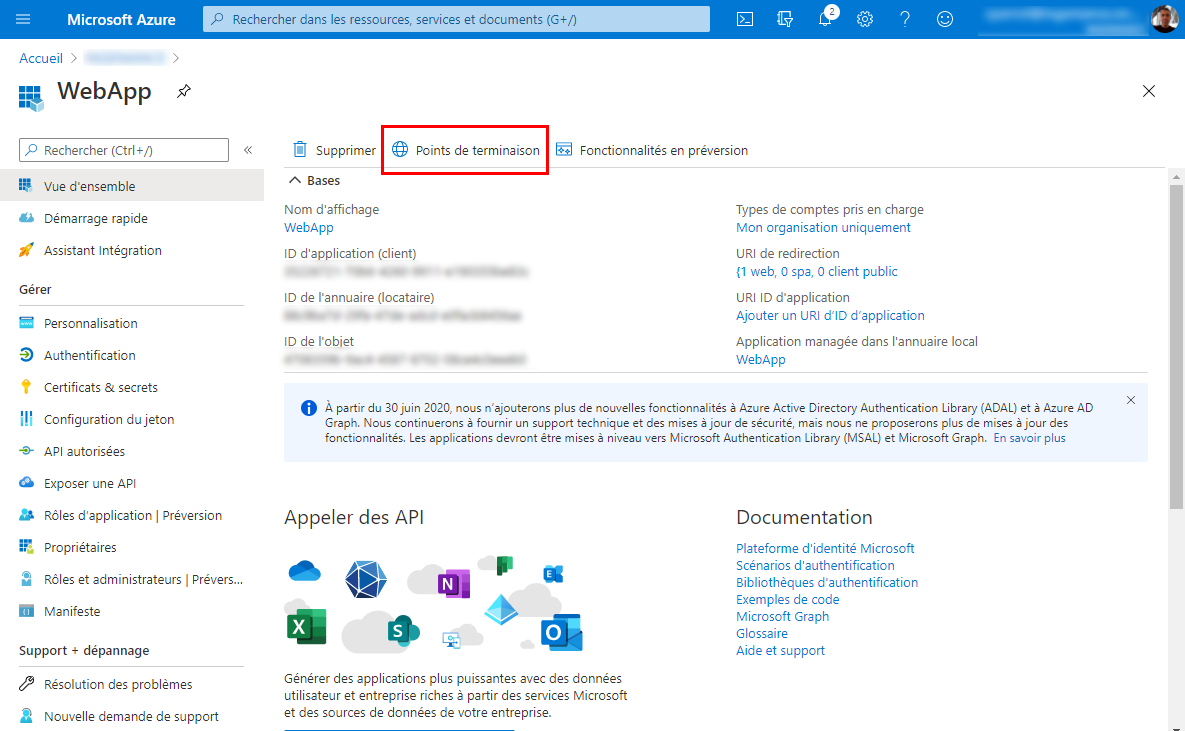Click the scrollbar up arrow
The image size is (1185, 731).
1176,176
